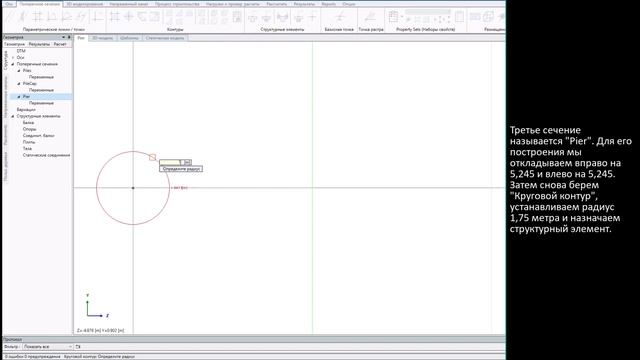The width and height of the screenshot is (640, 360).
Task: Open the Результаты ribbon tab
Action: click(x=304, y=4)
